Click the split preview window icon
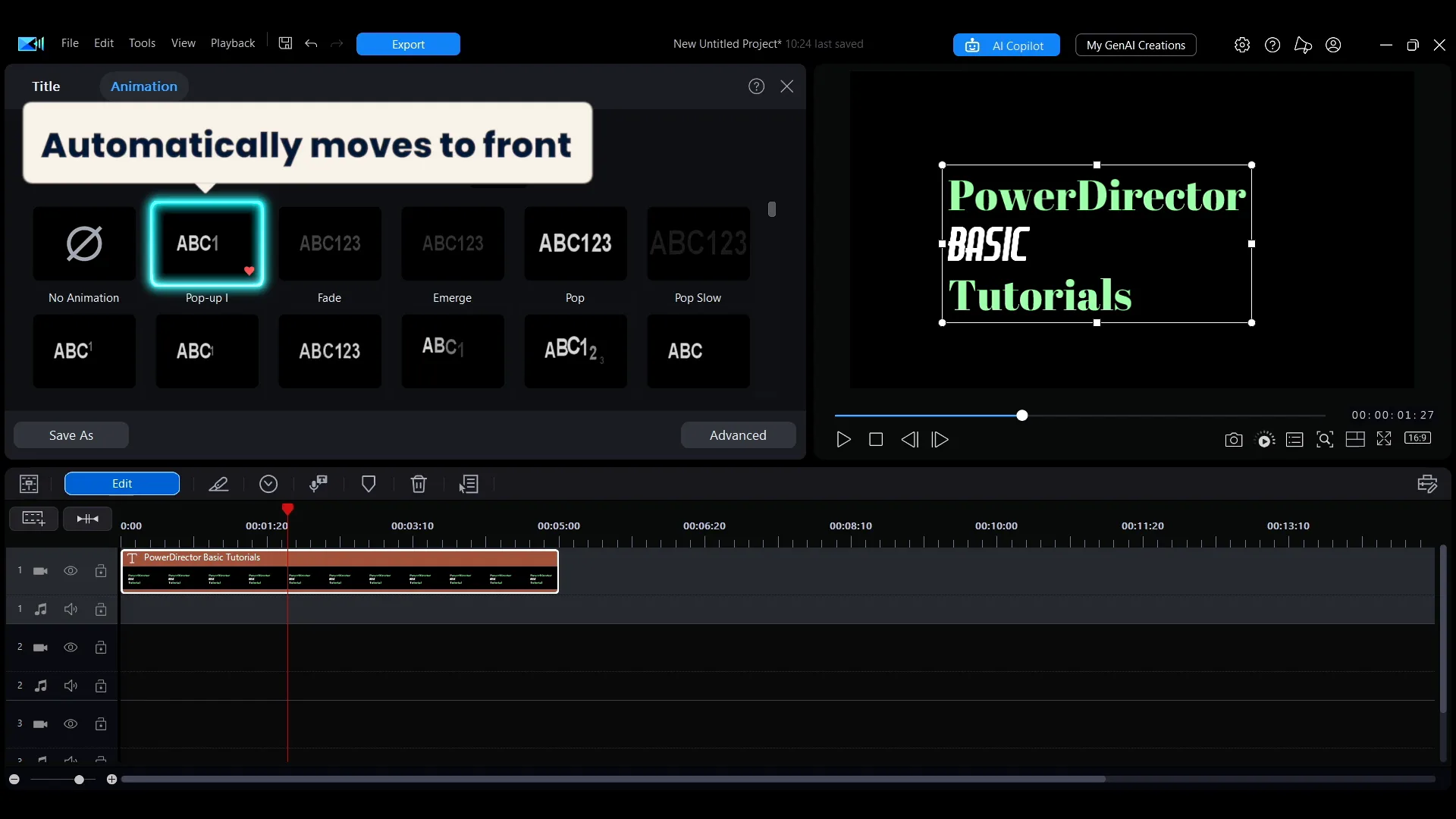The height and width of the screenshot is (819, 1456). tap(1355, 439)
